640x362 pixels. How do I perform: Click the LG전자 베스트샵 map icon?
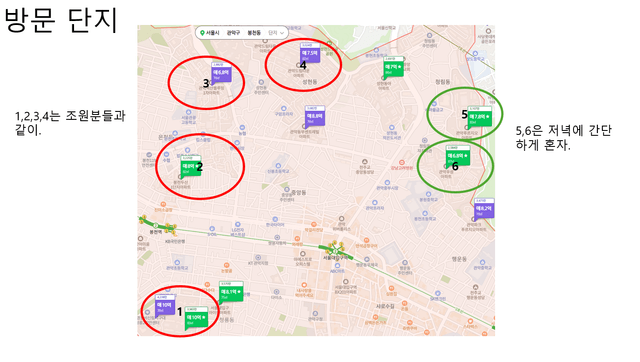(238, 224)
